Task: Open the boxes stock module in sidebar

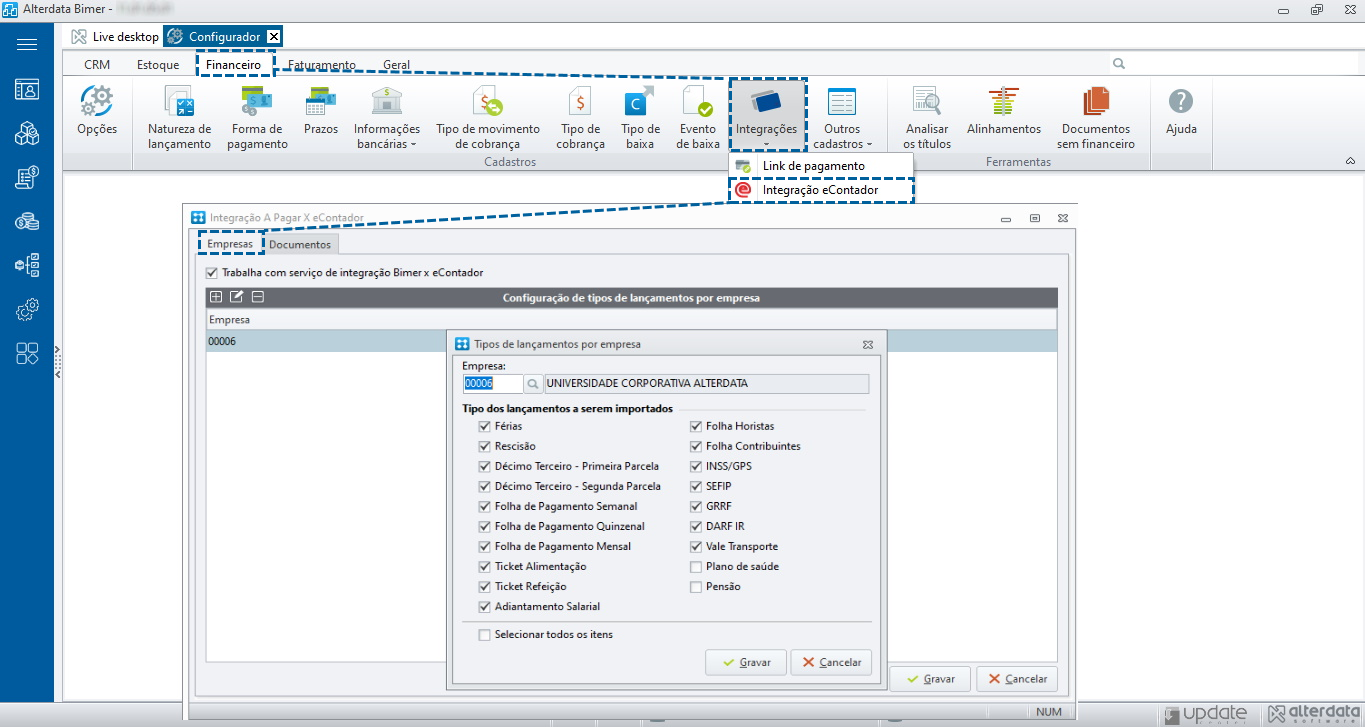Action: click(x=27, y=134)
